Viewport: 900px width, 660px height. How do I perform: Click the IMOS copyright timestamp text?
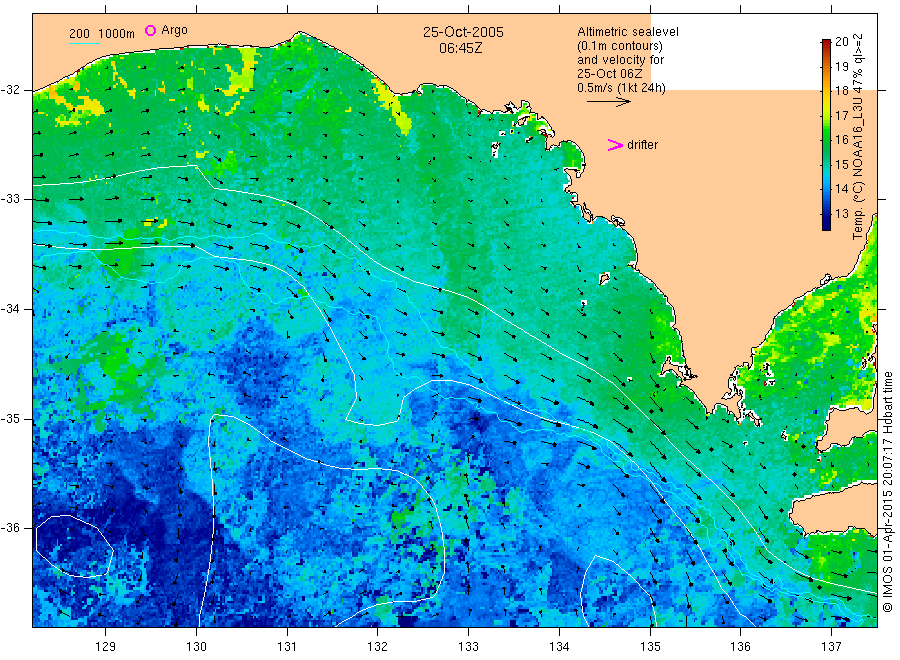887,492
